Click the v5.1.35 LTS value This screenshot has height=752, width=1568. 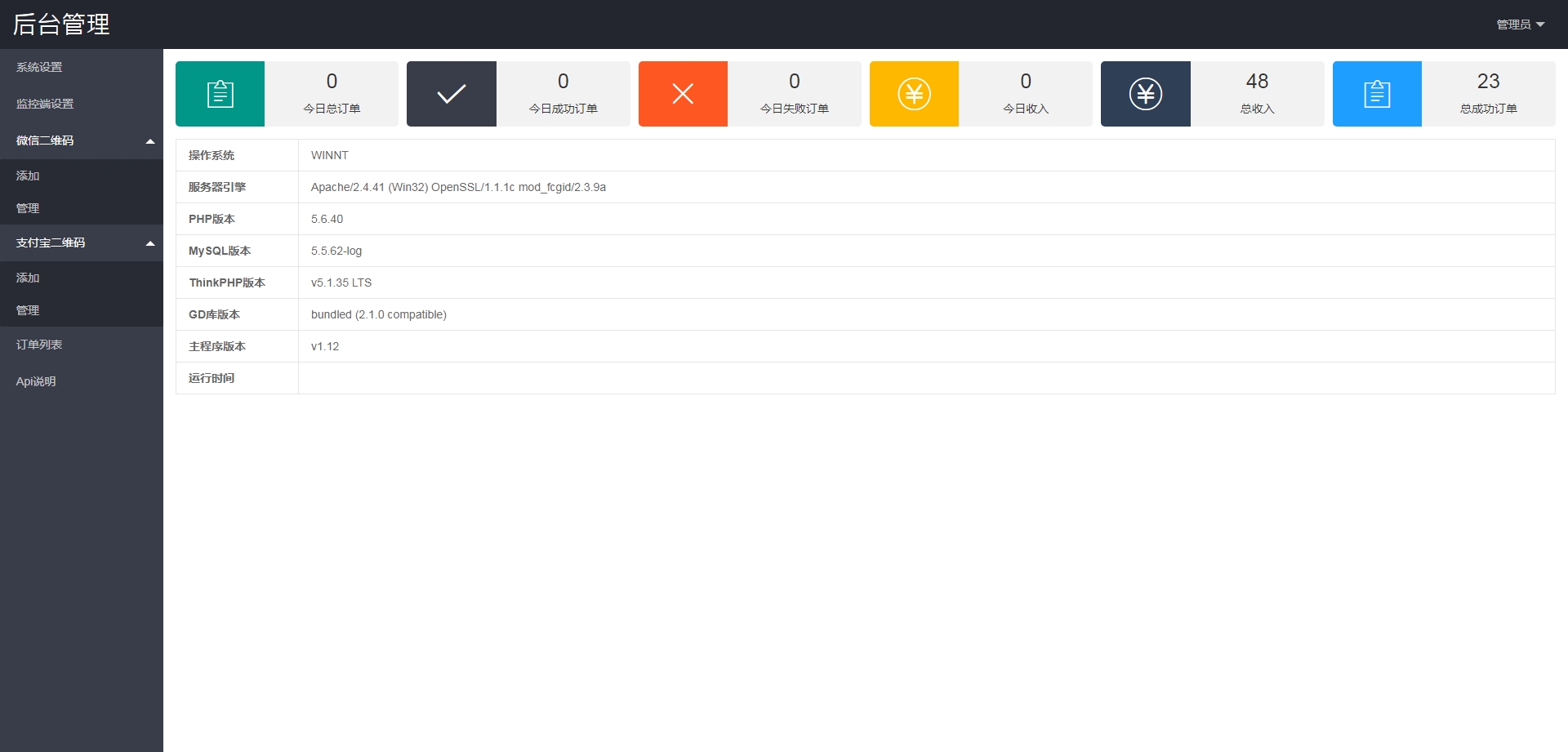(x=341, y=283)
